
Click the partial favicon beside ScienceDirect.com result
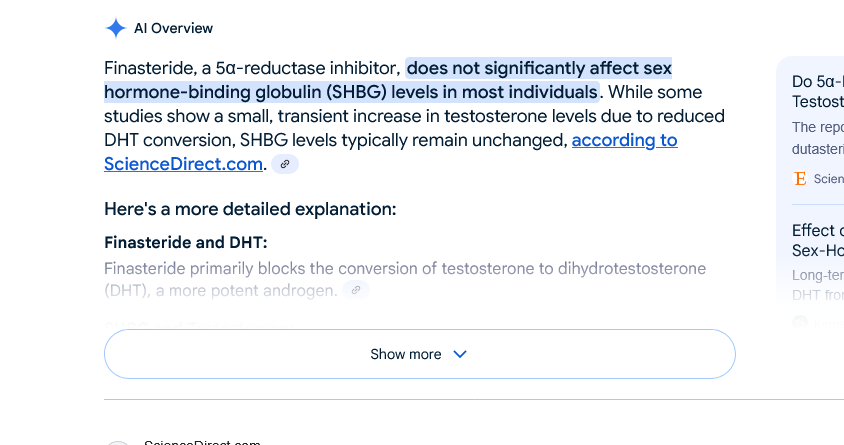click(118, 443)
